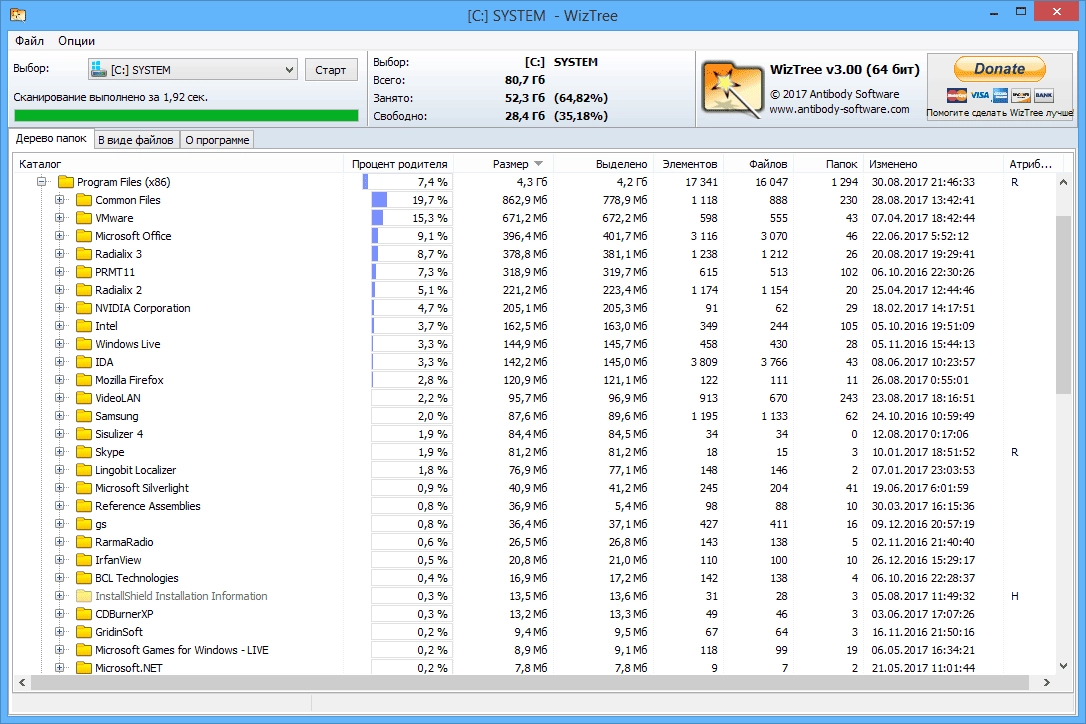The width and height of the screenshot is (1086, 724).
Task: Collapse the Program Files (x86) tree node
Action: tap(42, 182)
